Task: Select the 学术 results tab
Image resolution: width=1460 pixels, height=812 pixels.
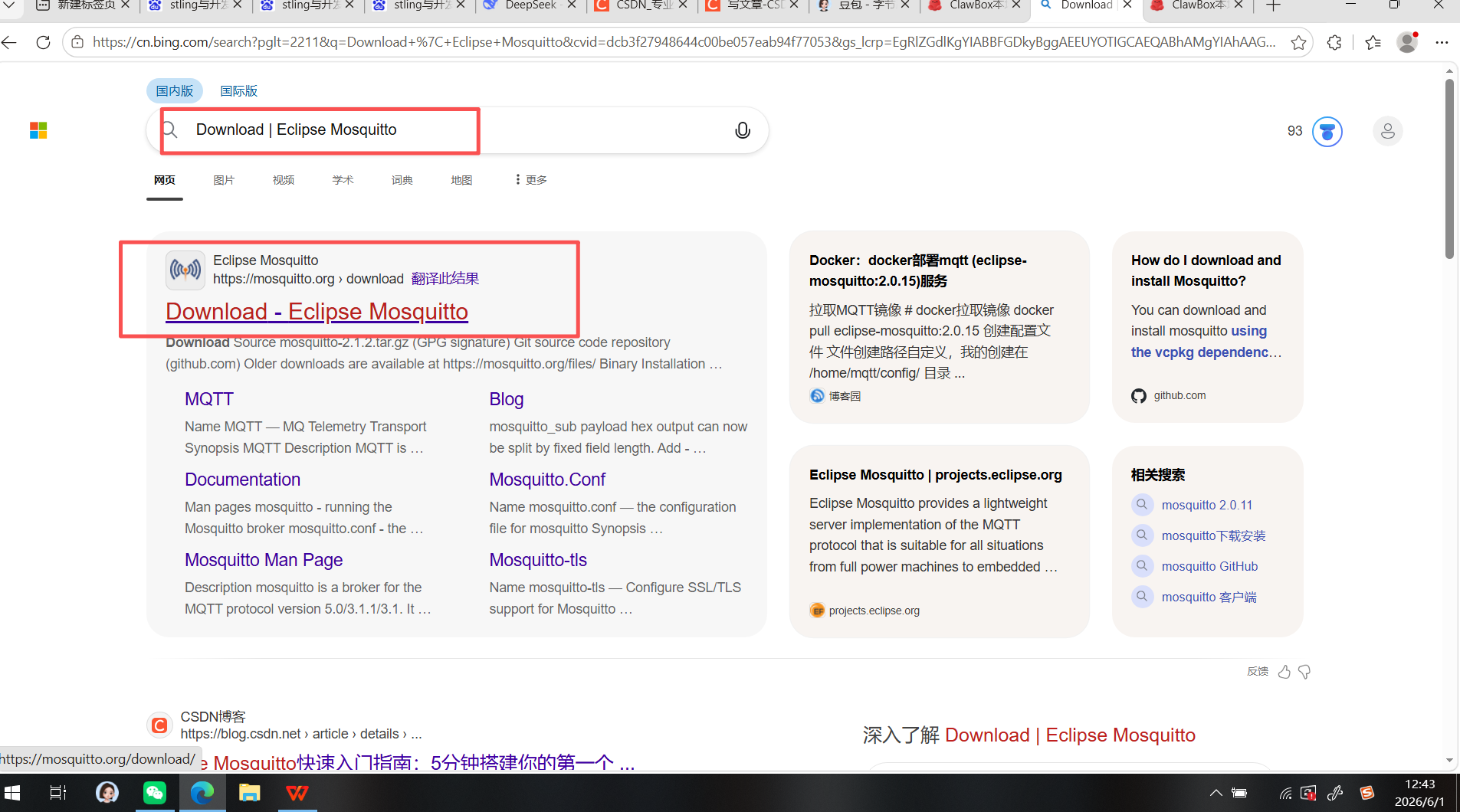Action: (343, 180)
